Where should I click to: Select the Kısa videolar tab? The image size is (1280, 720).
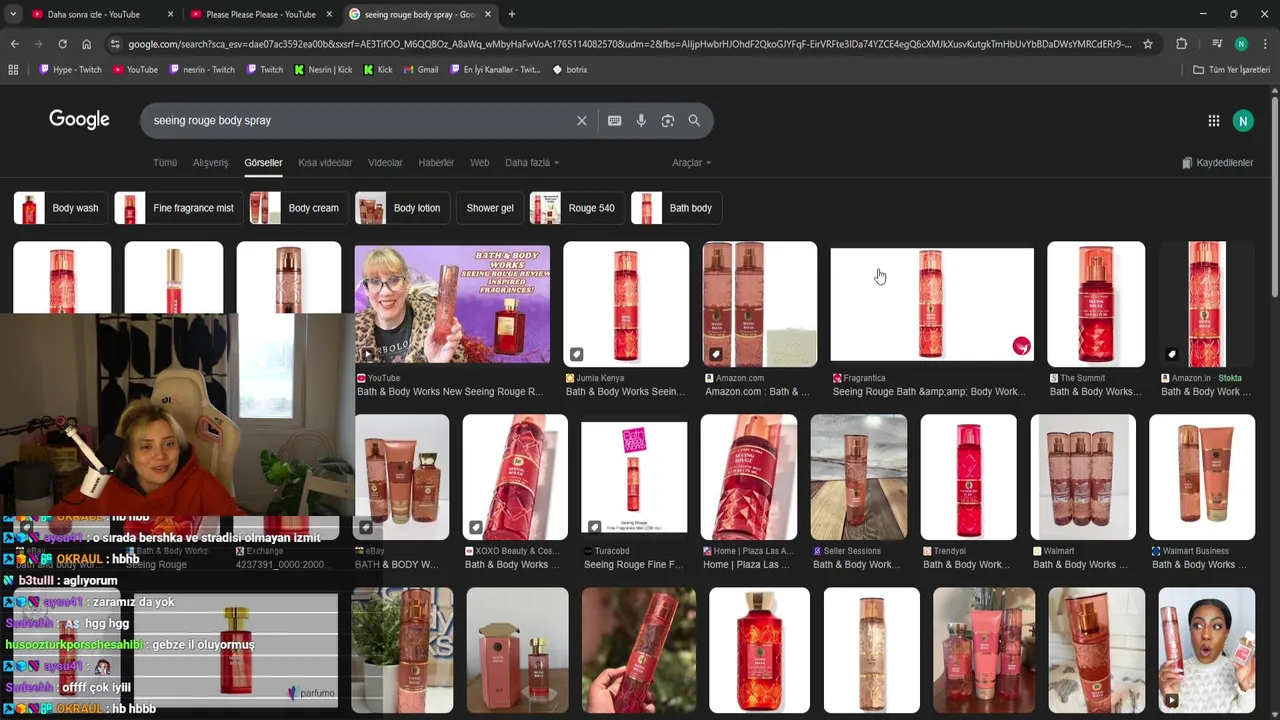(x=325, y=163)
